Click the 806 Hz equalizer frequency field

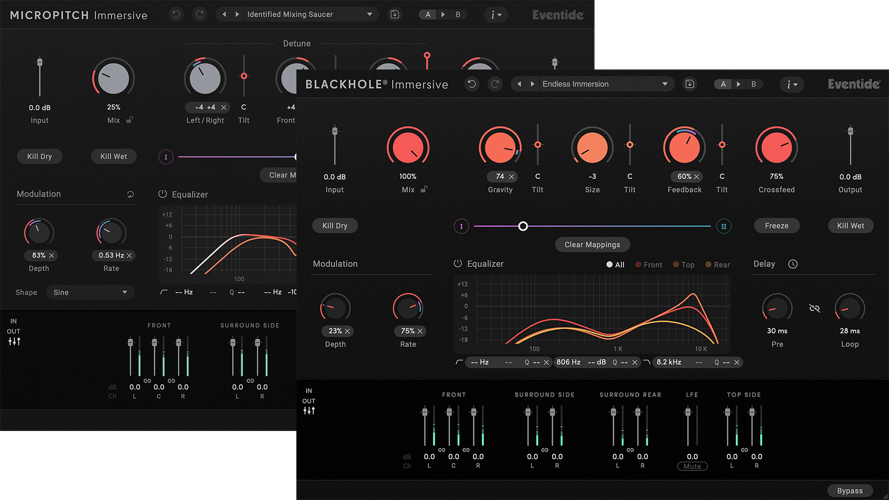point(568,362)
